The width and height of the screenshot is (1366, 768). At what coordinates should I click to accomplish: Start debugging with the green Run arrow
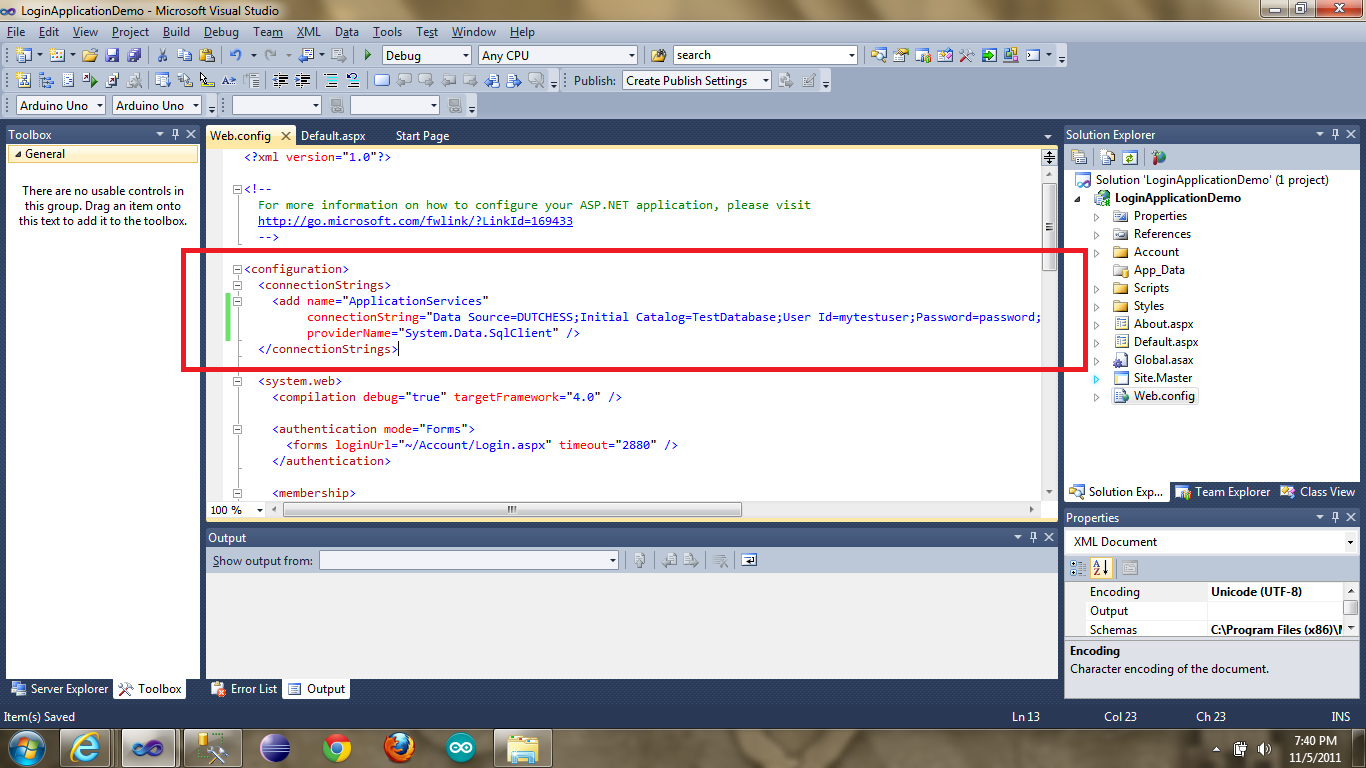[368, 55]
